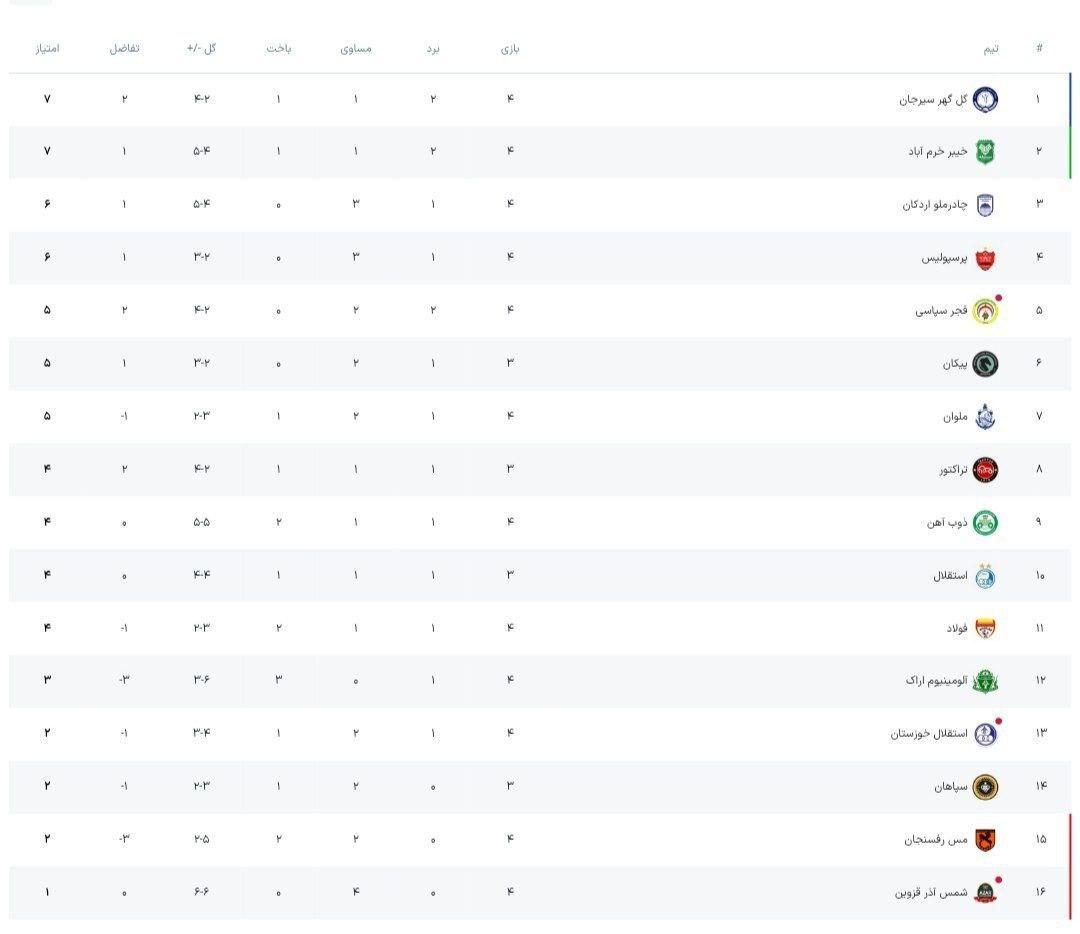Click the برد column header
This screenshot has width=1080, height=934.
[433, 48]
